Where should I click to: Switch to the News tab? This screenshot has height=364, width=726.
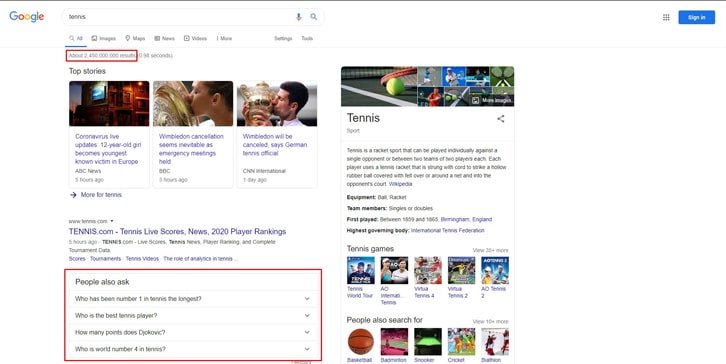click(164, 38)
